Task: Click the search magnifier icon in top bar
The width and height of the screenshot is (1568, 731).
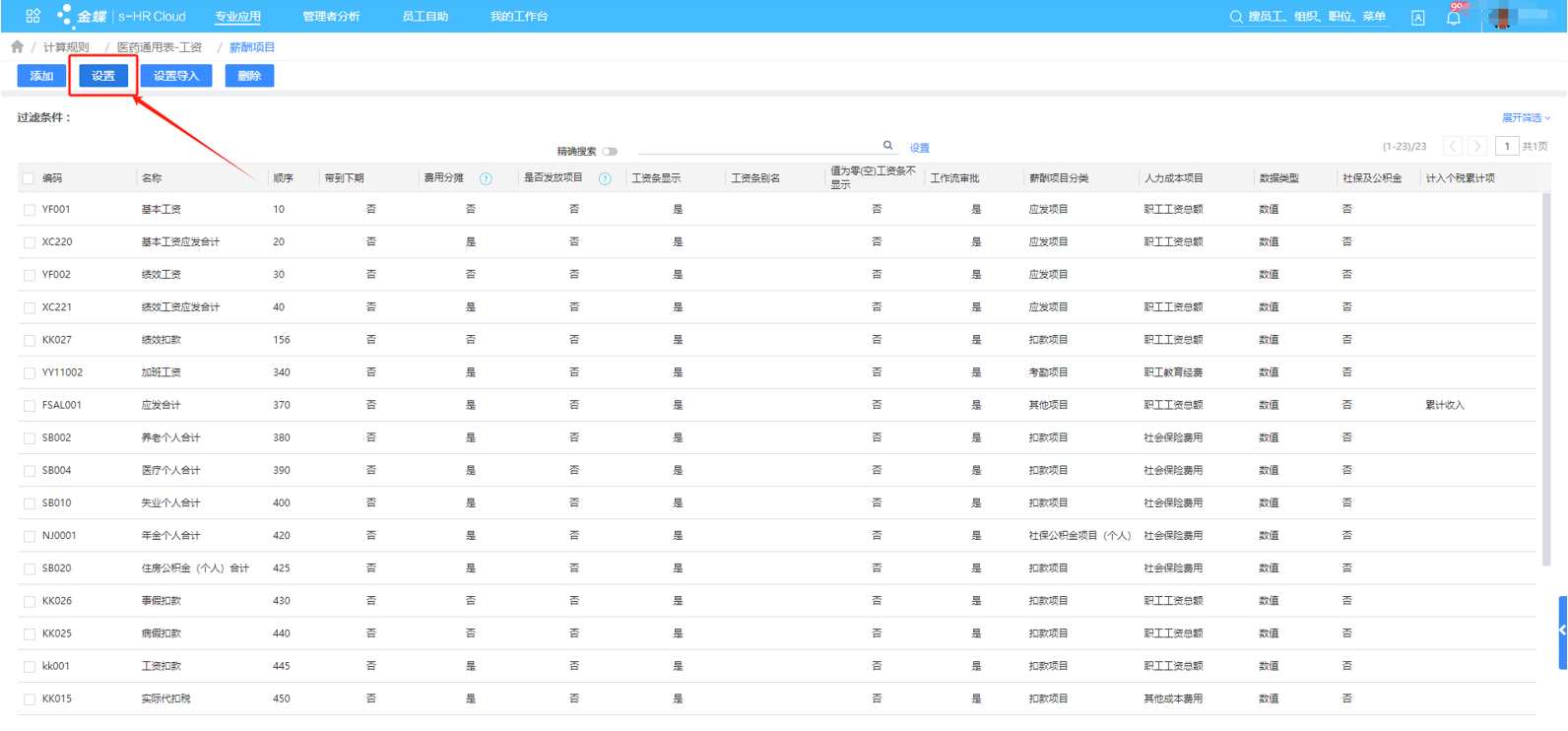Action: [1236, 17]
